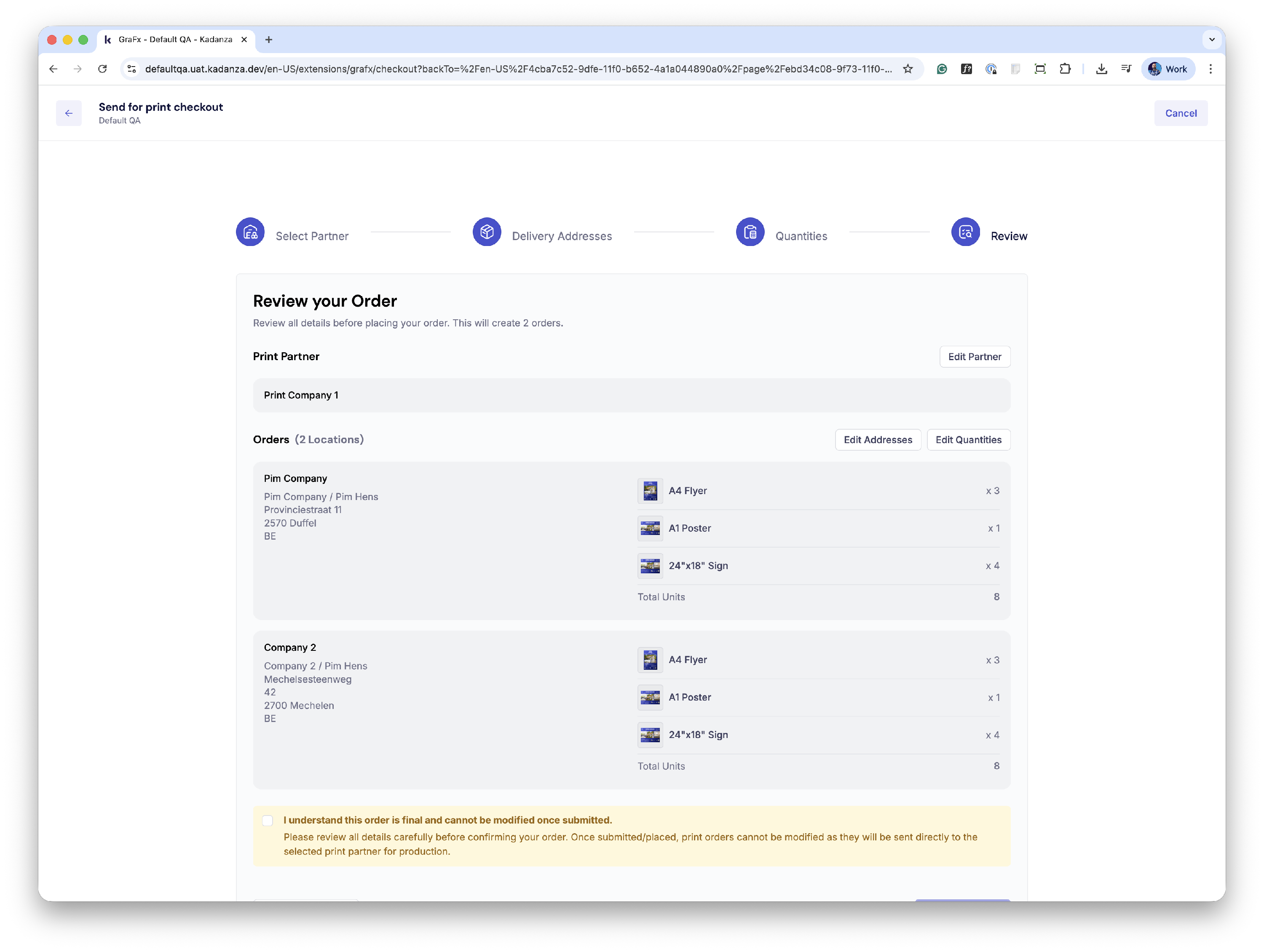Open the Chrome downloads icon

pyautogui.click(x=1101, y=69)
